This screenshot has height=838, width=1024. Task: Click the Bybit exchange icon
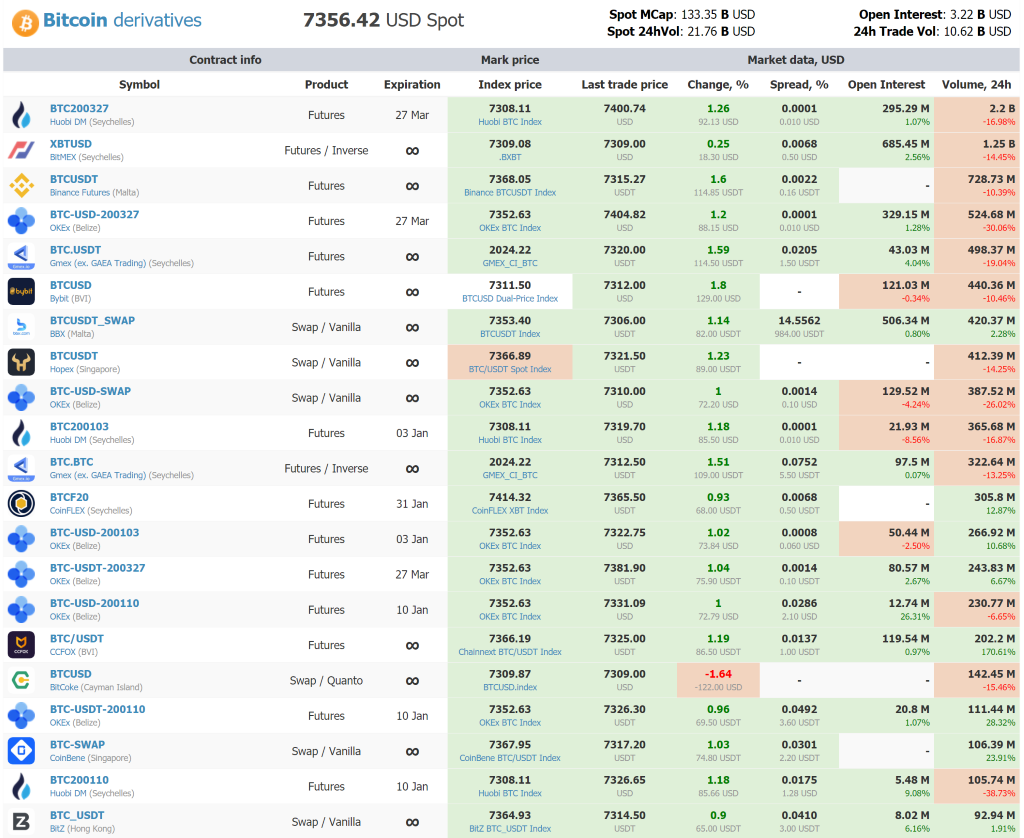(x=20, y=291)
